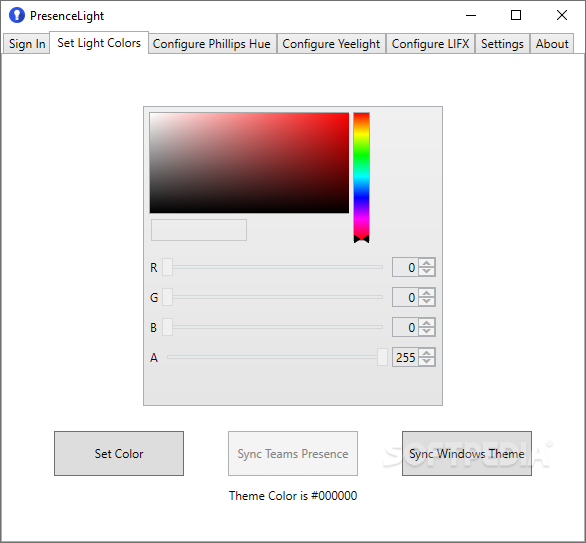Click the B slider track
This screenshot has height=543, width=586.
pyautogui.click(x=277, y=327)
